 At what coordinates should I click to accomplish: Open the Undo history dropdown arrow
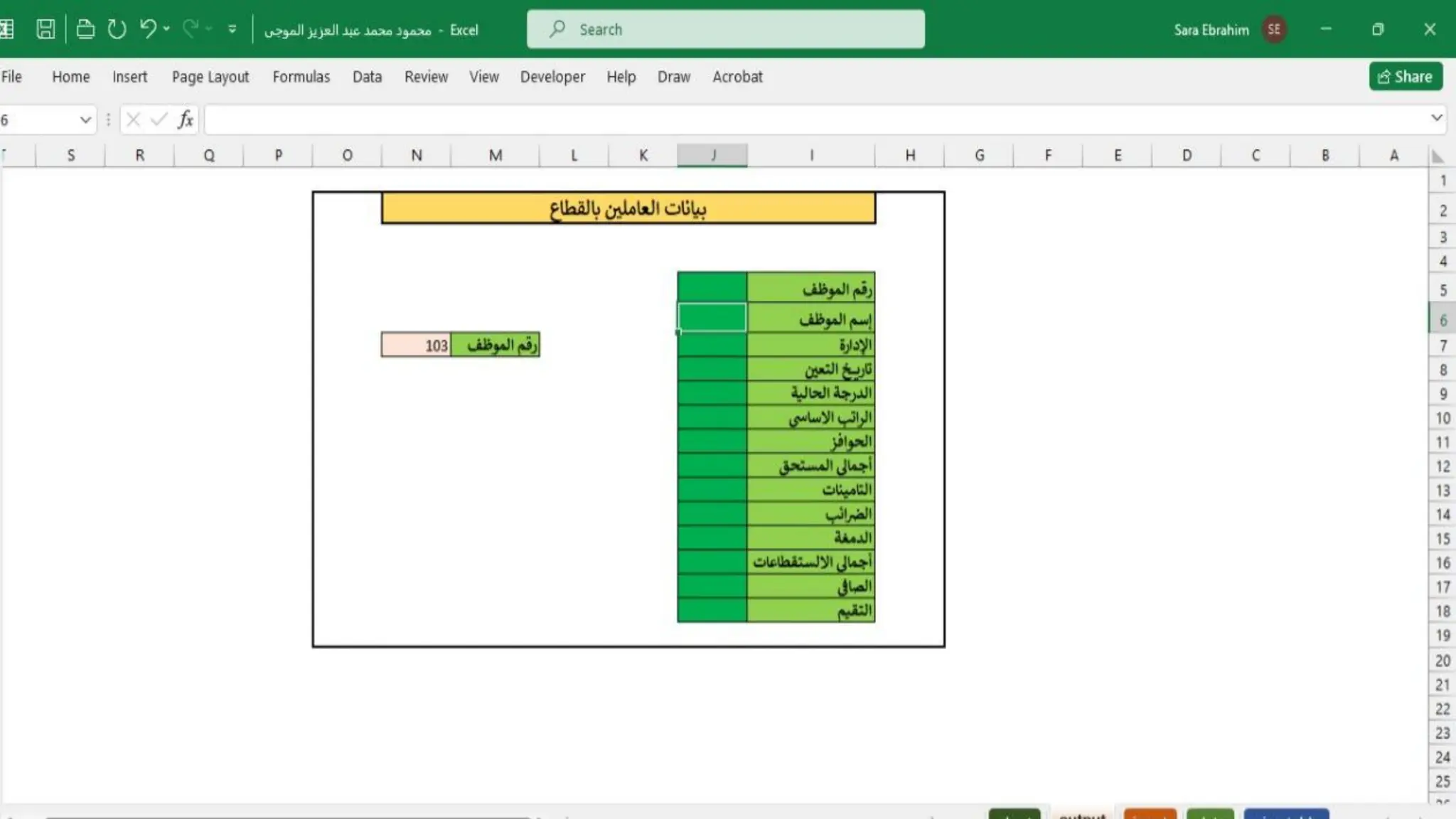(x=166, y=29)
